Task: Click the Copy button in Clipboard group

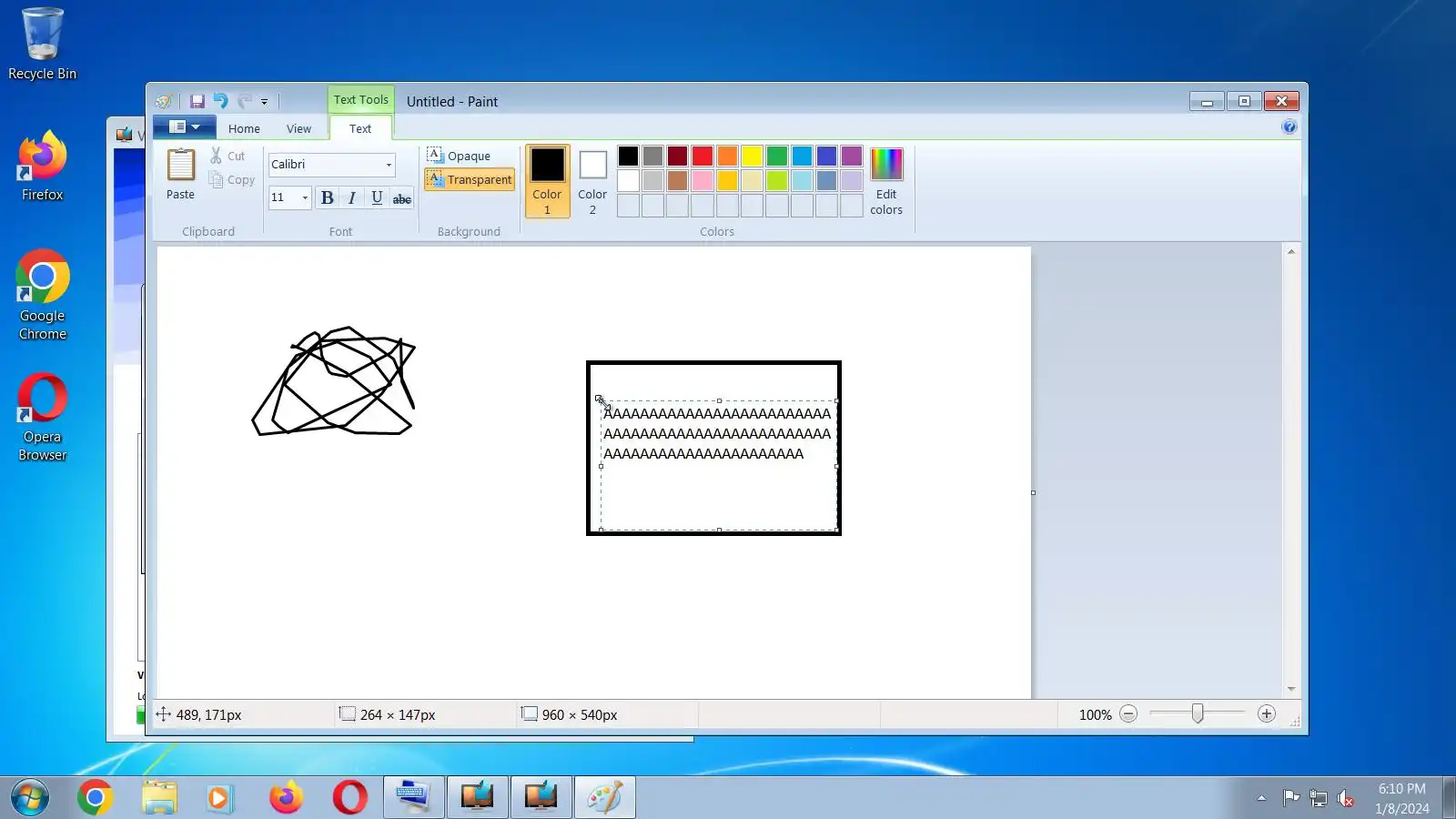Action: (x=232, y=180)
